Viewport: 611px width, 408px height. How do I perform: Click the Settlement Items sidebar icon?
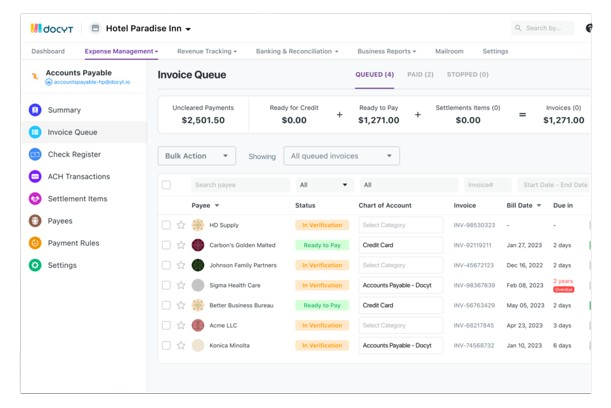coord(35,199)
